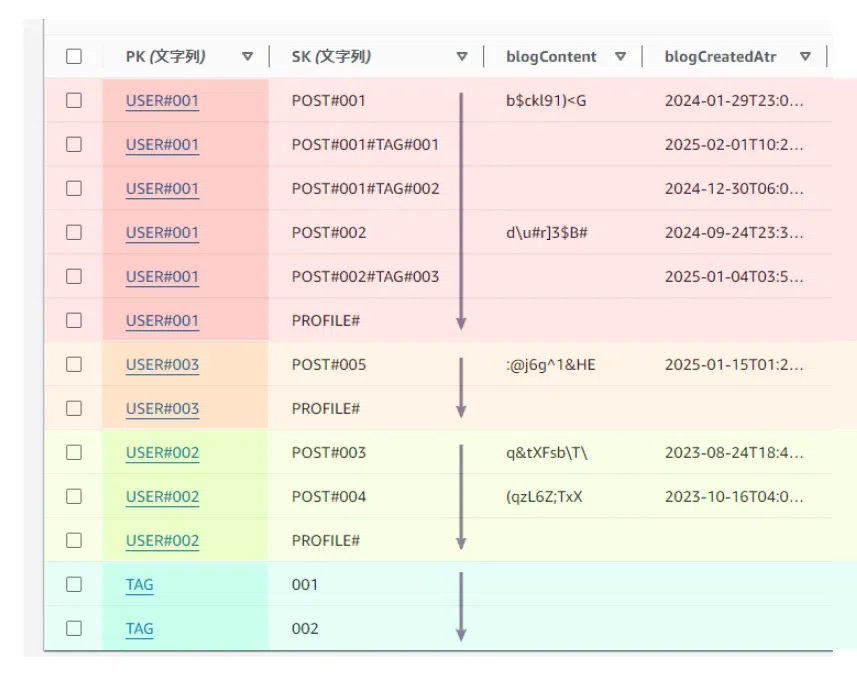Select the POST#003 sort key cell
This screenshot has height=677, width=857.
tap(328, 452)
